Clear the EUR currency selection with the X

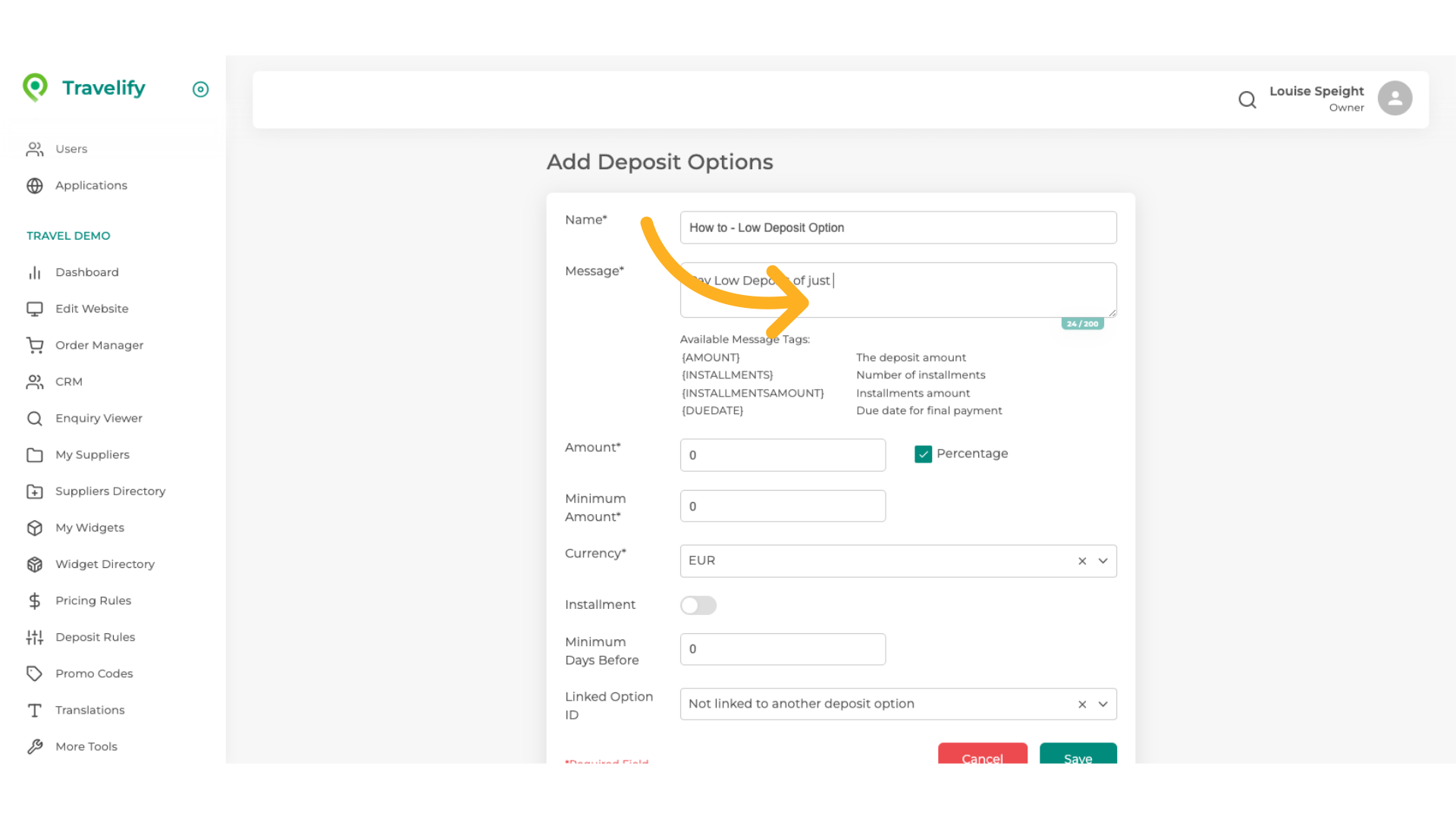click(x=1082, y=560)
